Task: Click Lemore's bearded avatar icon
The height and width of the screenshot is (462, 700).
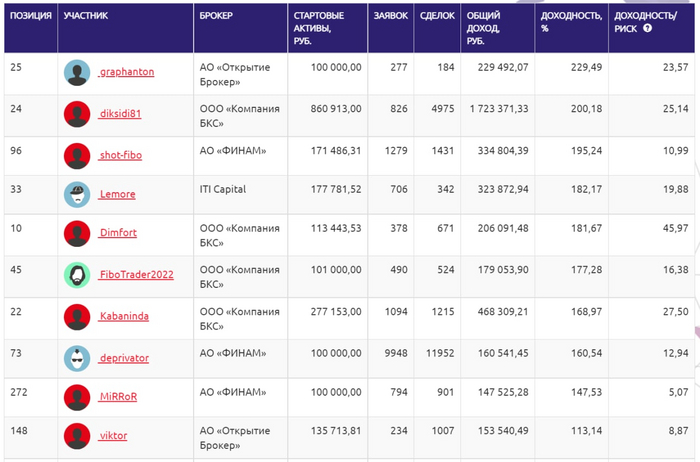Action: coord(77,194)
